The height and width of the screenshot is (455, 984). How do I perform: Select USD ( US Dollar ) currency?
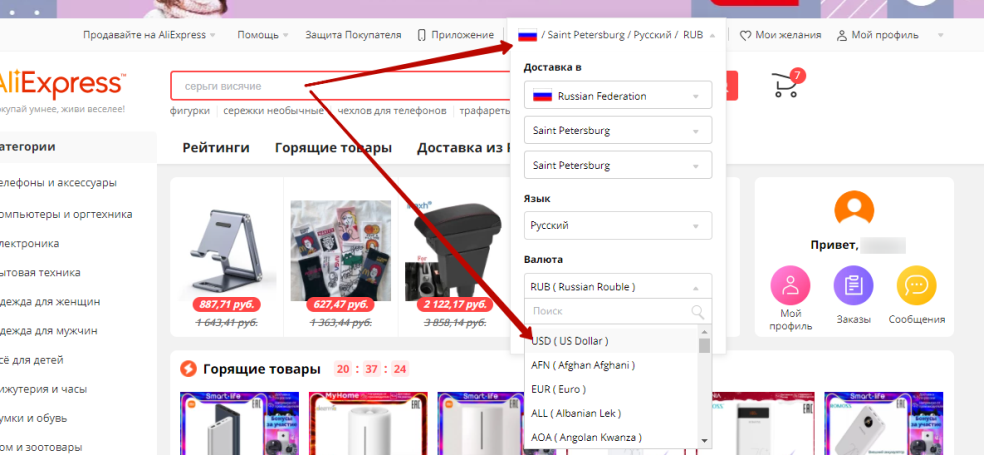click(x=612, y=341)
